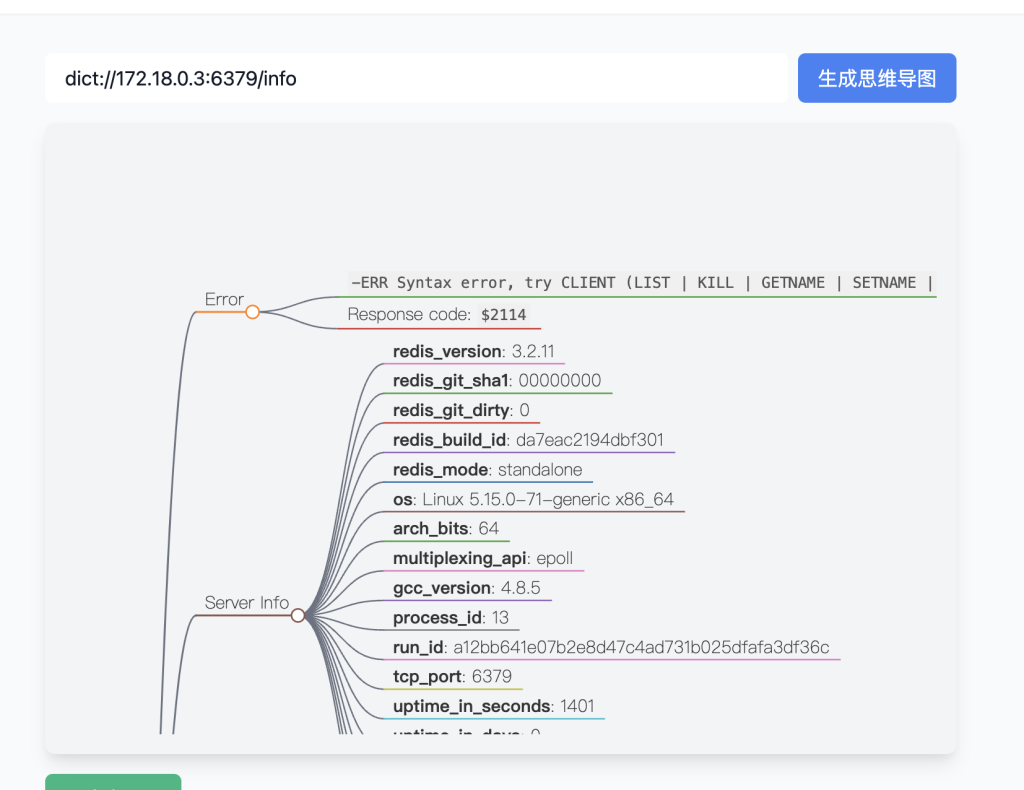Click the -ERR Syntax error message node

coord(640,283)
